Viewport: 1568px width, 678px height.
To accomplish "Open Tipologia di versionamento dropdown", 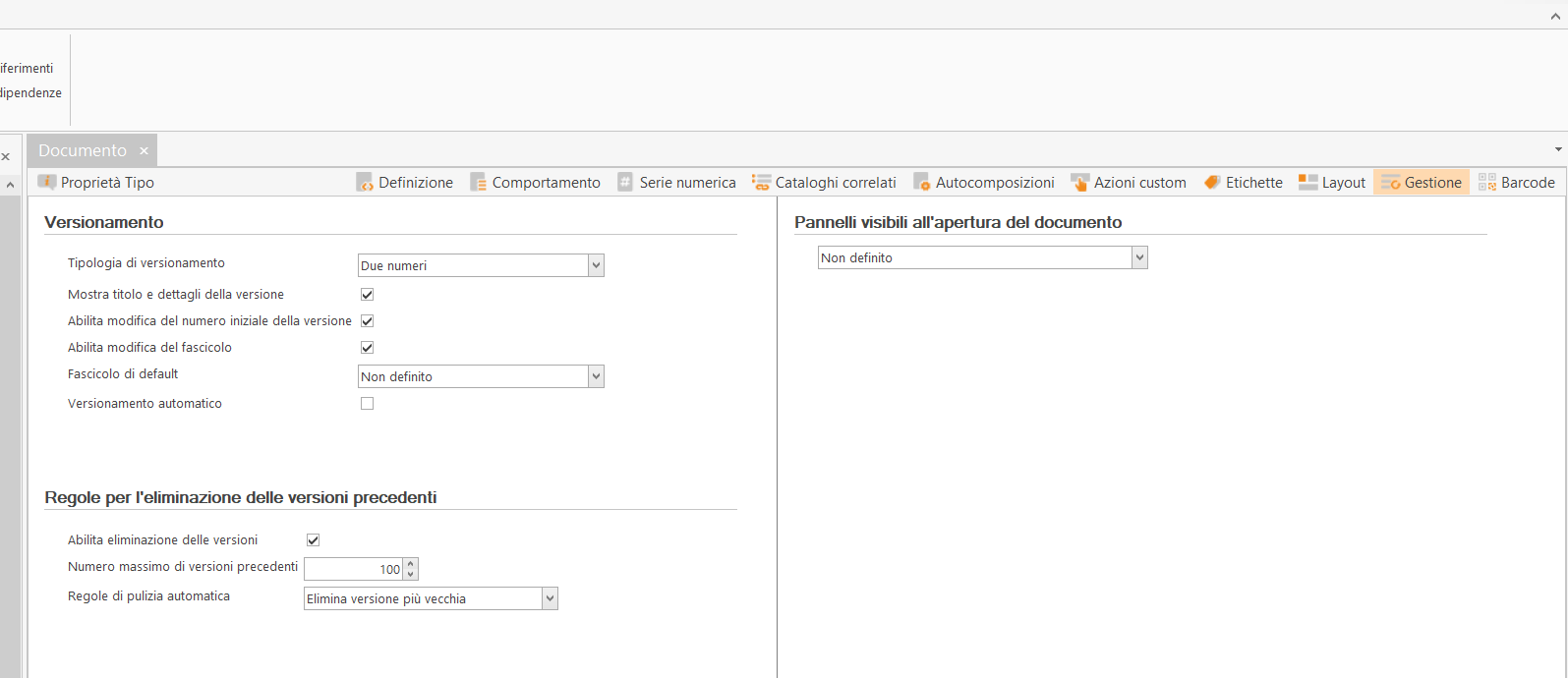I will (596, 265).
